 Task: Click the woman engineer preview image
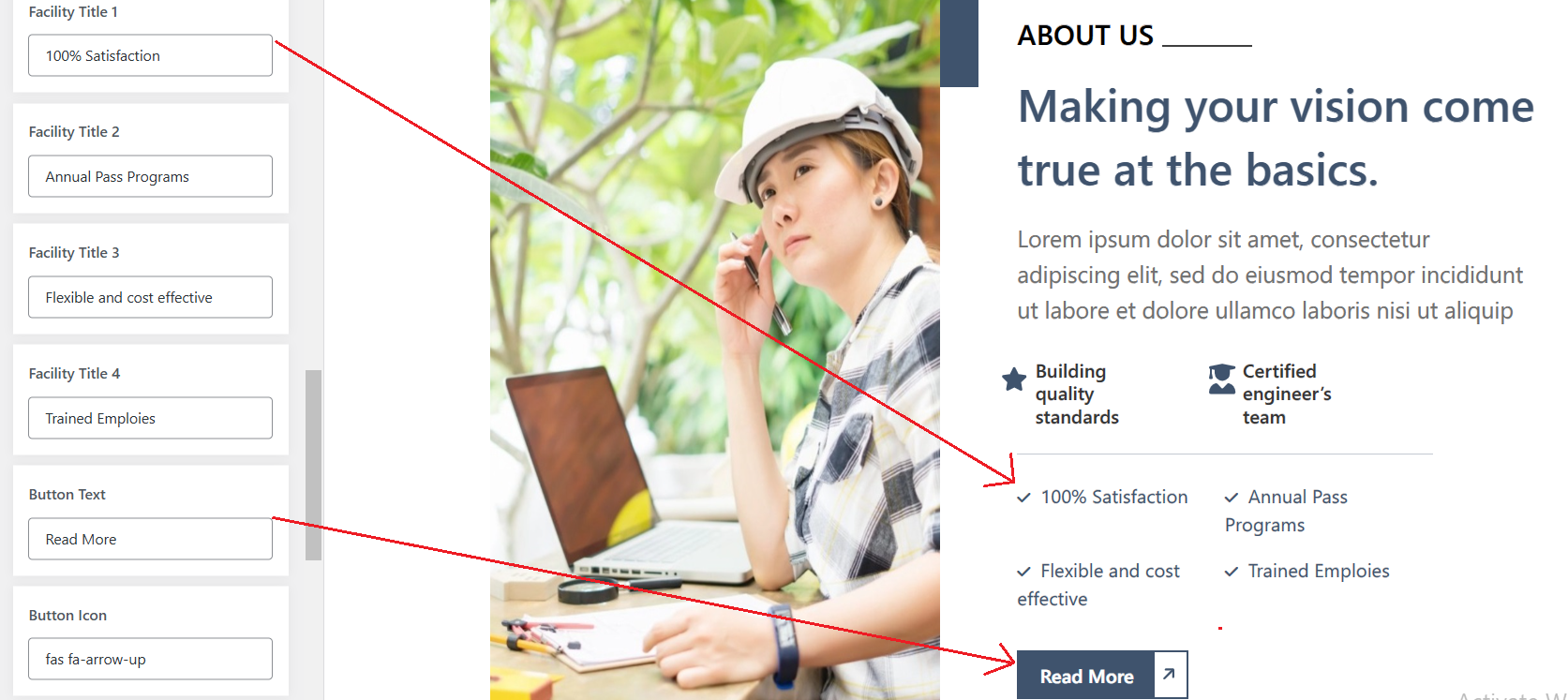[714, 350]
